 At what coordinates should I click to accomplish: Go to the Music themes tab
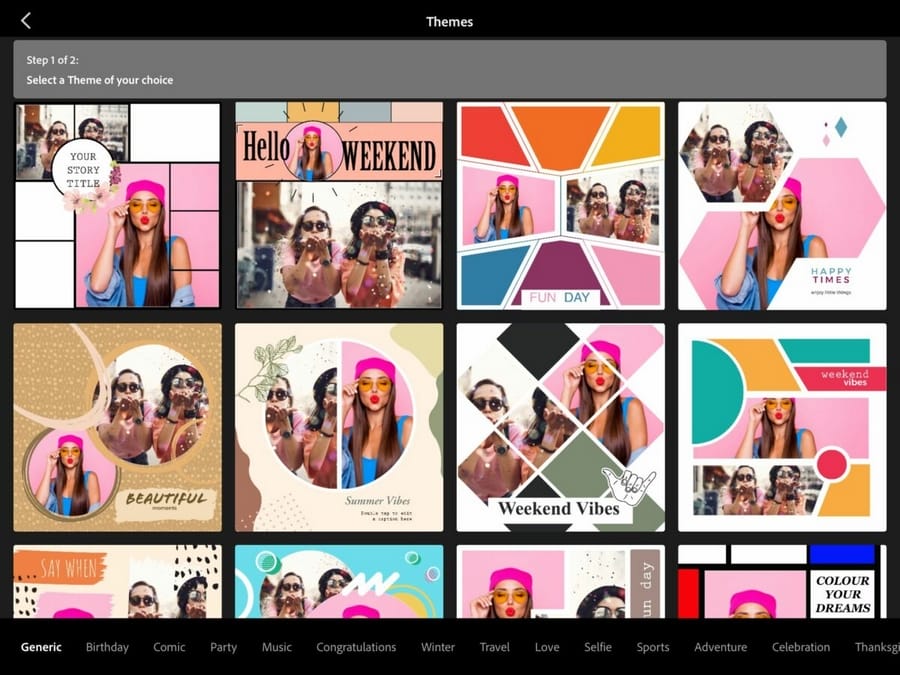(277, 647)
